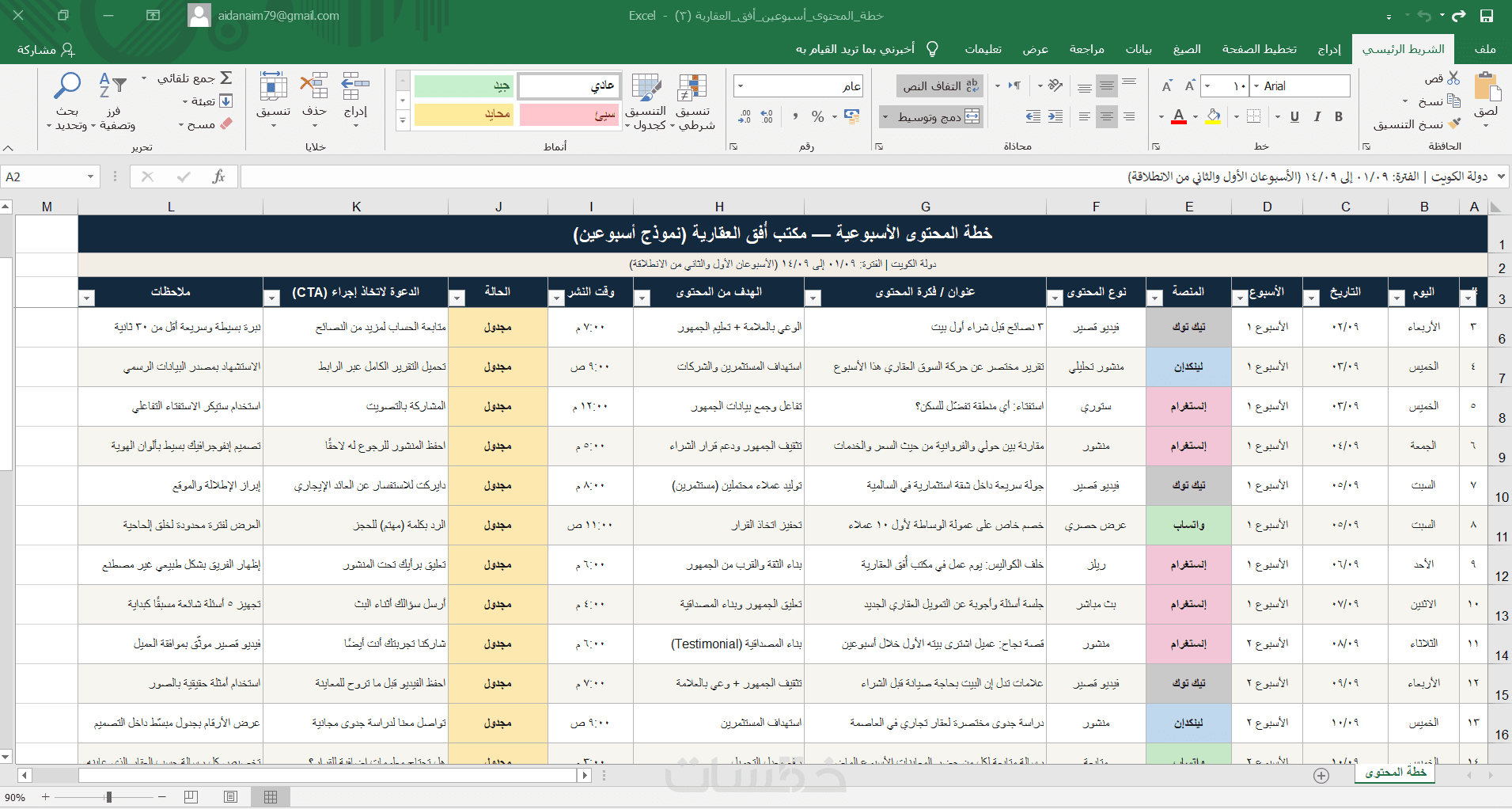Open the filter dropdown for الحالة column
Viewport: 1512px width, 809px height.
point(457,298)
